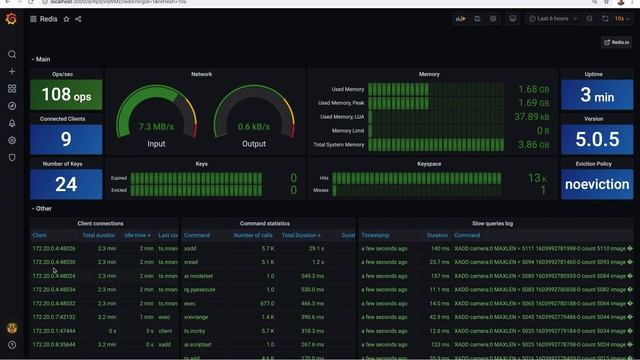Sort Command statistics by Command column

[x=197, y=236]
